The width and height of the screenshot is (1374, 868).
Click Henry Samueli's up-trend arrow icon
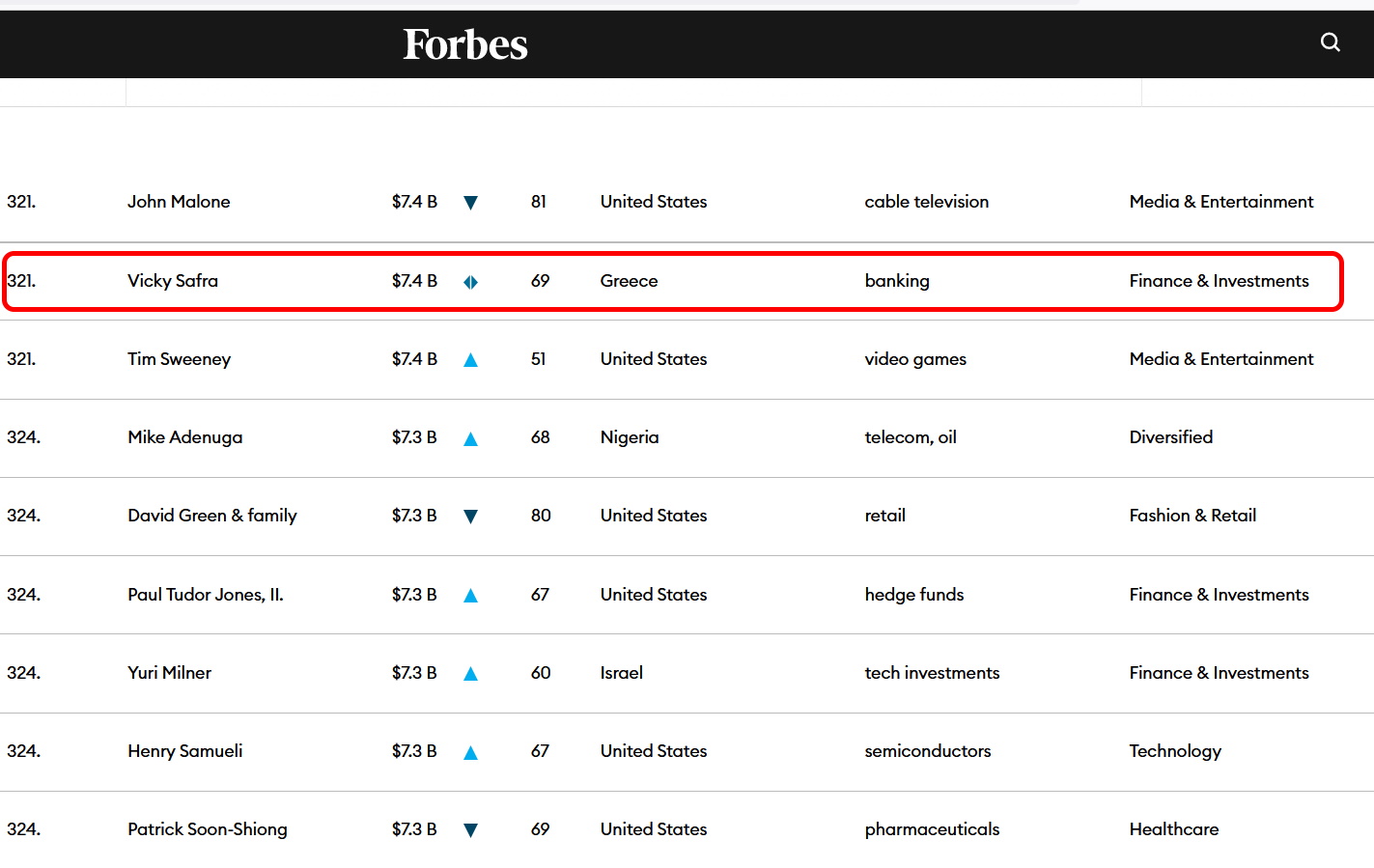coord(470,753)
